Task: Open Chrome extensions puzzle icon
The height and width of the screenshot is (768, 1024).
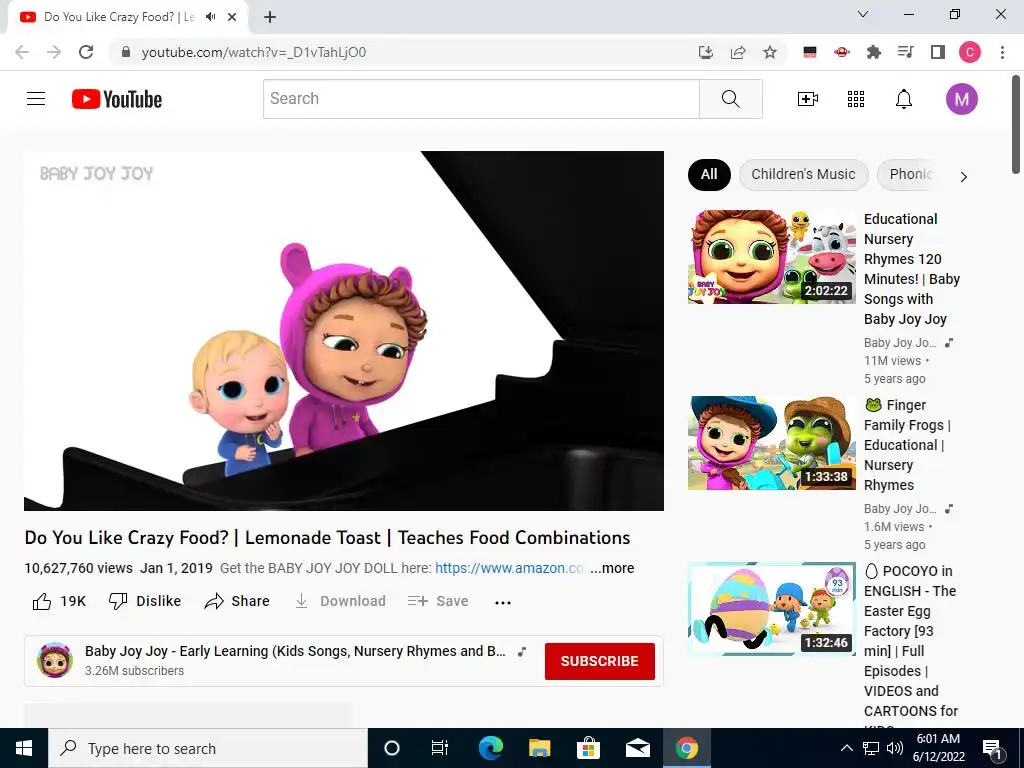Action: (874, 52)
